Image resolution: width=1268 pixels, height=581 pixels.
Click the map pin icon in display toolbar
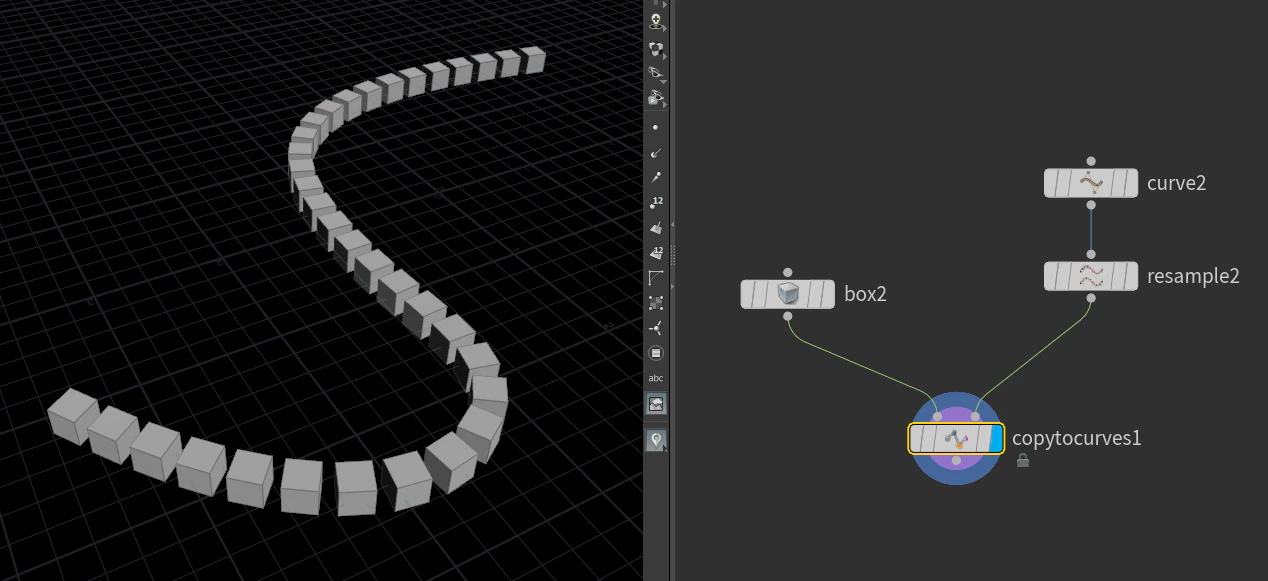click(x=656, y=440)
